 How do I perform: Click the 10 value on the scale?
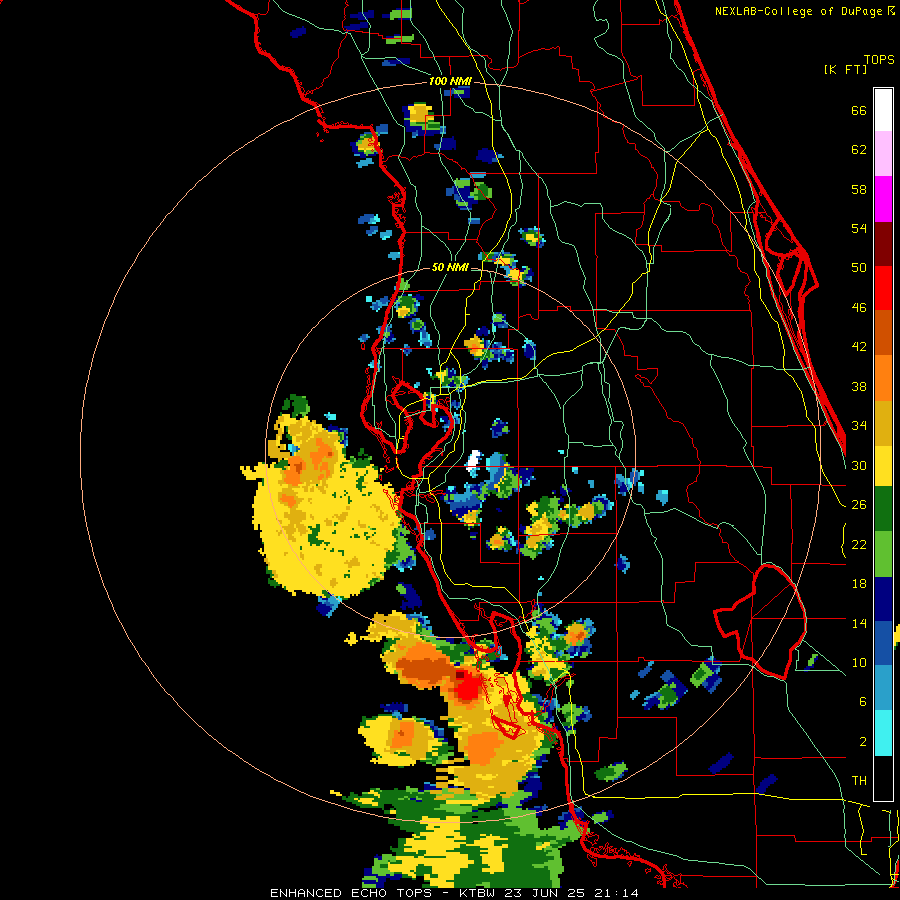859,662
